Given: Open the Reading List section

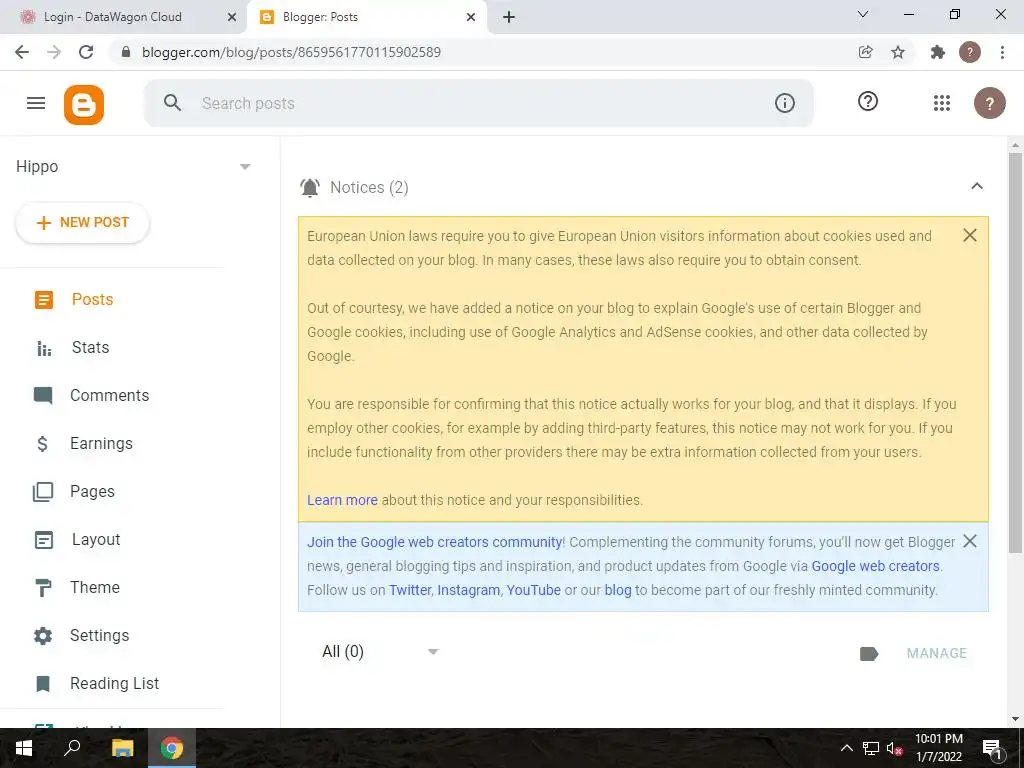Looking at the screenshot, I should (114, 684).
